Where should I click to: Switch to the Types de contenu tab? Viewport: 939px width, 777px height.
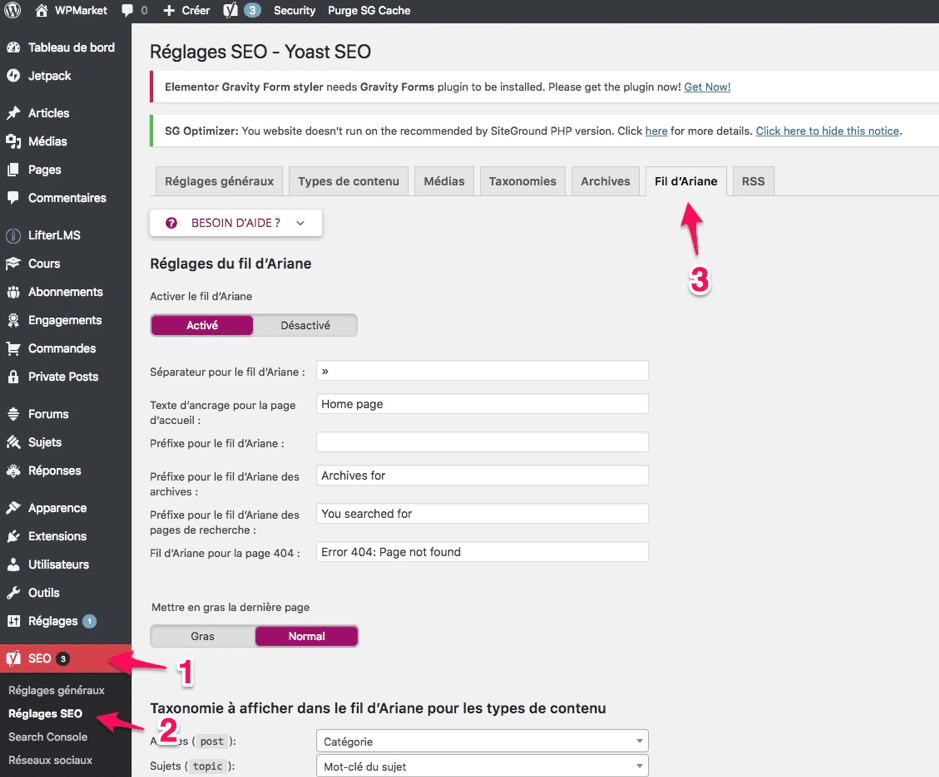(349, 181)
